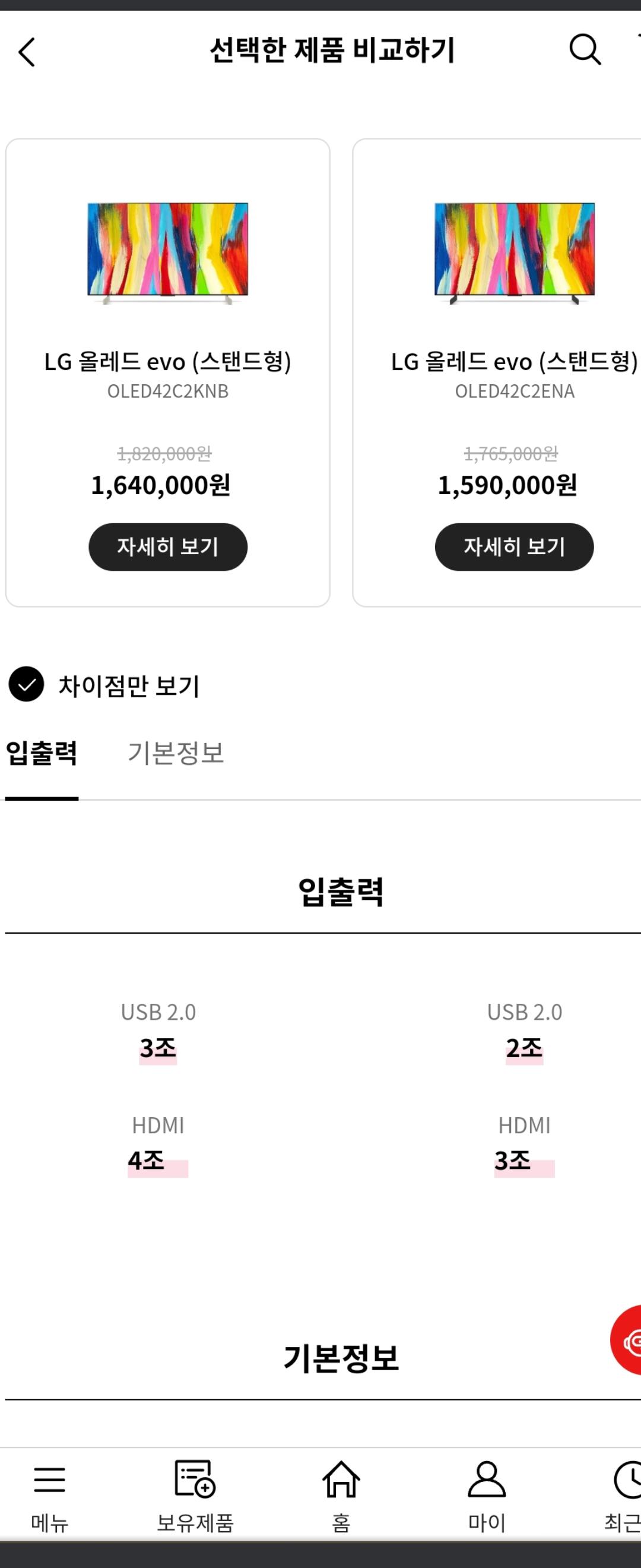The image size is (641, 1568).
Task: Uncheck 차이점만 보기 checkbox
Action: click(x=26, y=684)
